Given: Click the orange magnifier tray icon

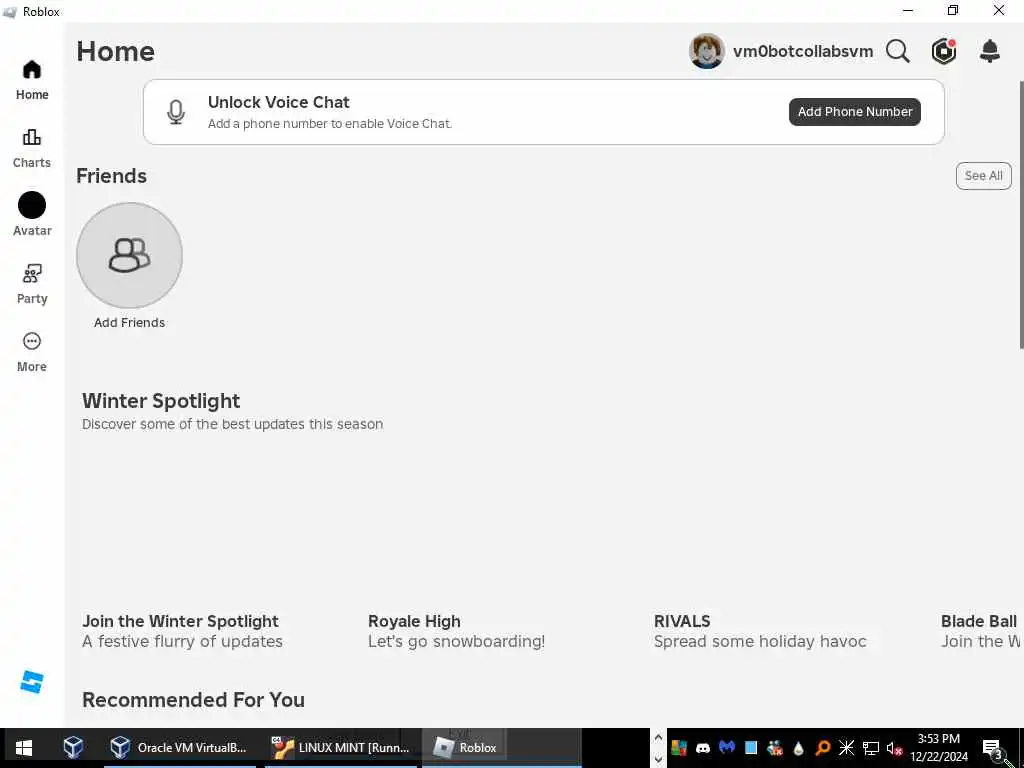Looking at the screenshot, I should tap(822, 748).
